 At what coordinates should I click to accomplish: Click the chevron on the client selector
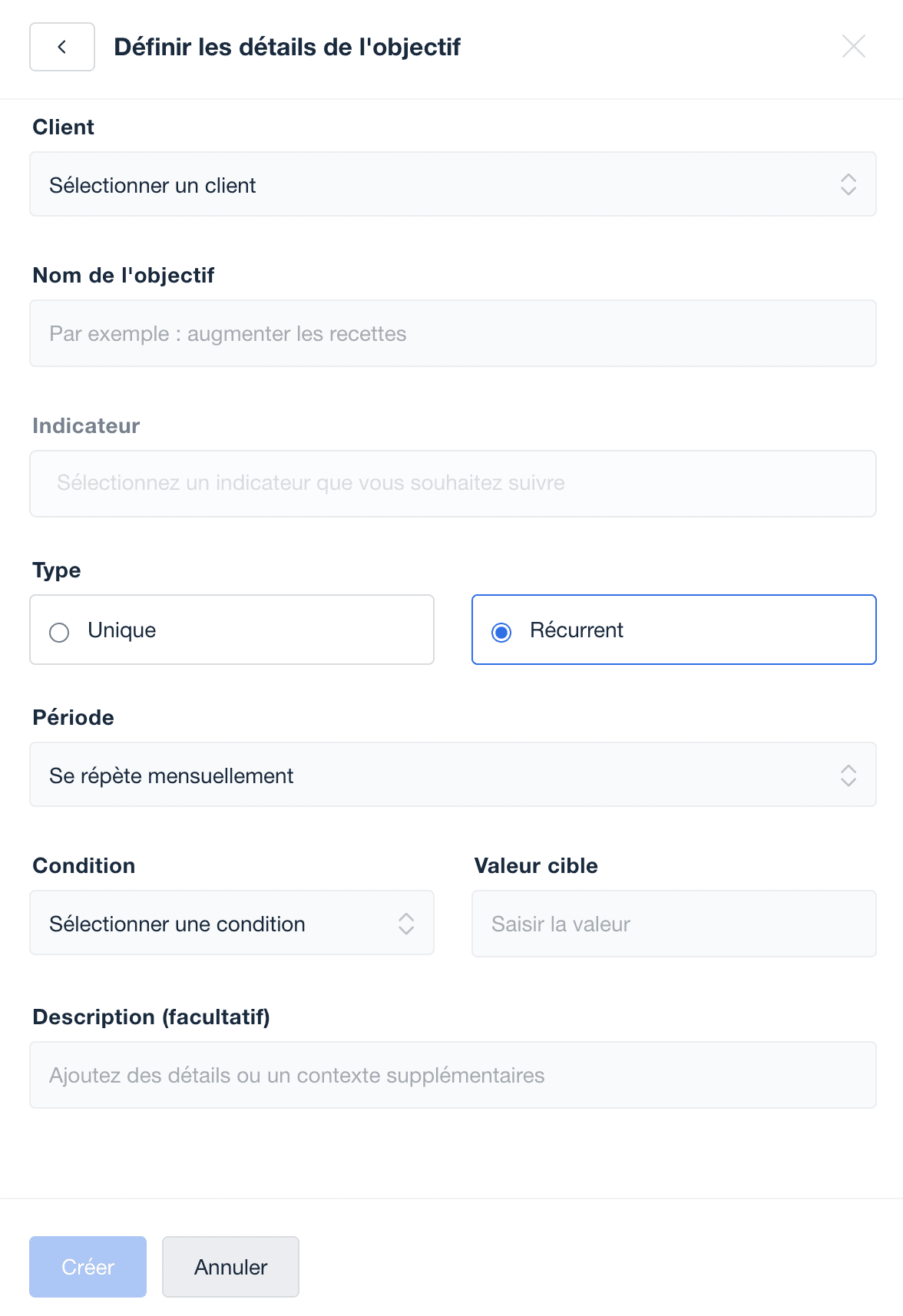pyautogui.click(x=848, y=184)
